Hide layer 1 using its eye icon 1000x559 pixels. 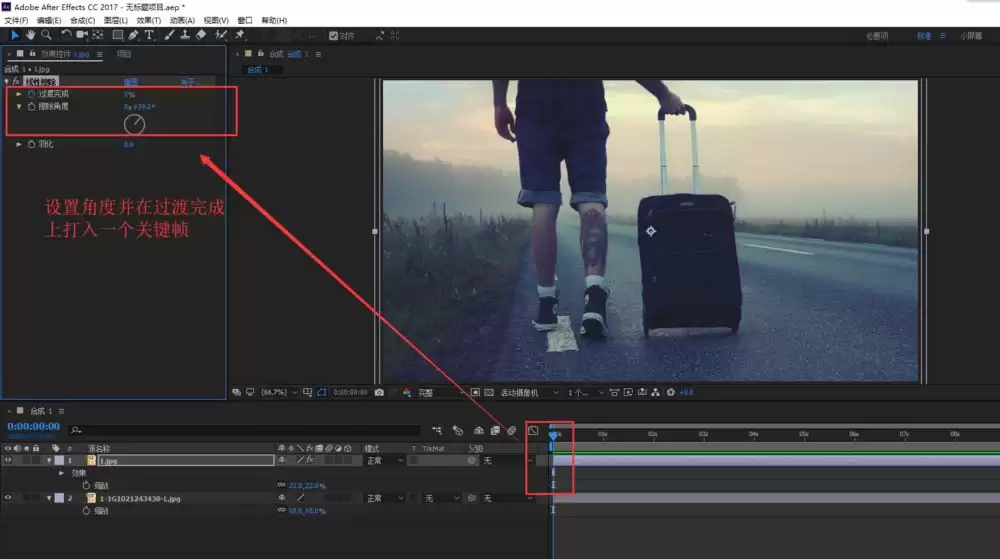click(8, 460)
